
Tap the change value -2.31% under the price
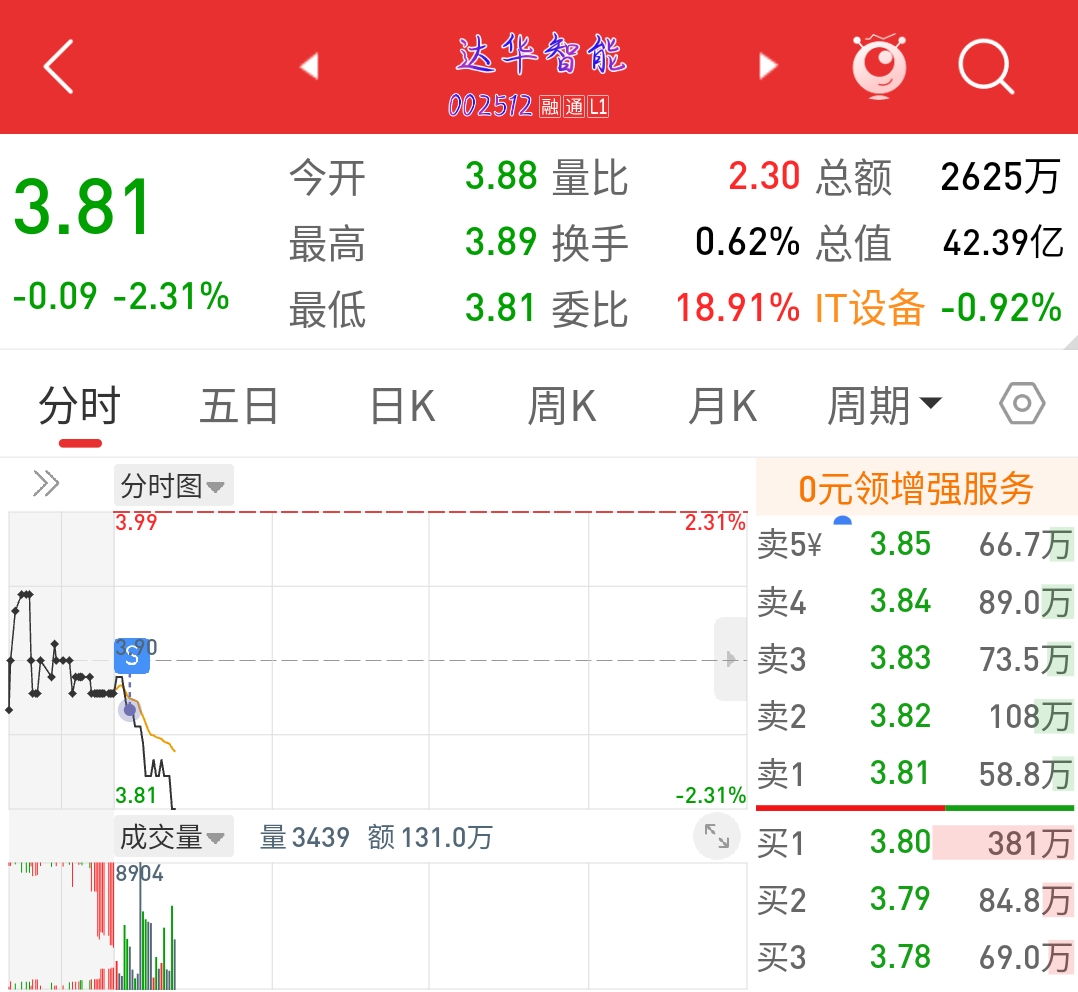[x=170, y=296]
